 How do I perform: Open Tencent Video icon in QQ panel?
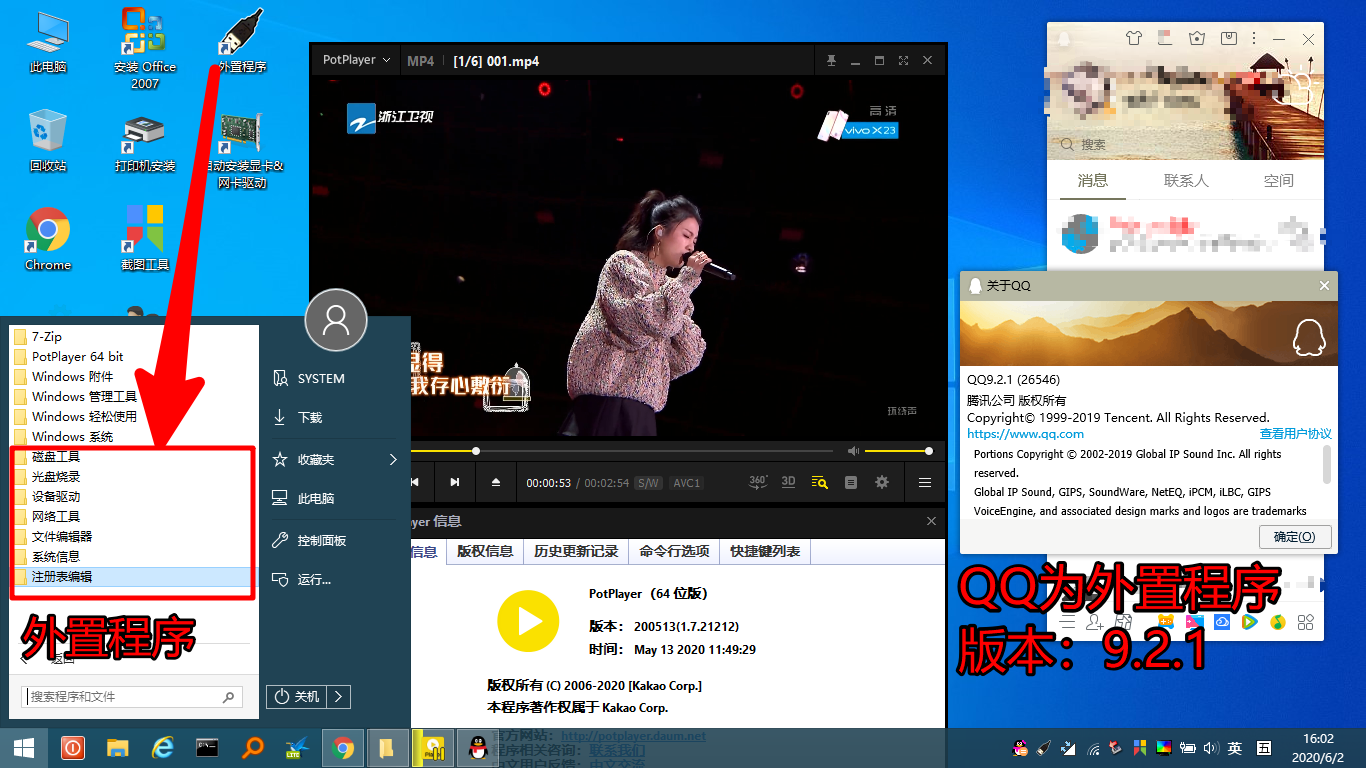tap(1249, 623)
